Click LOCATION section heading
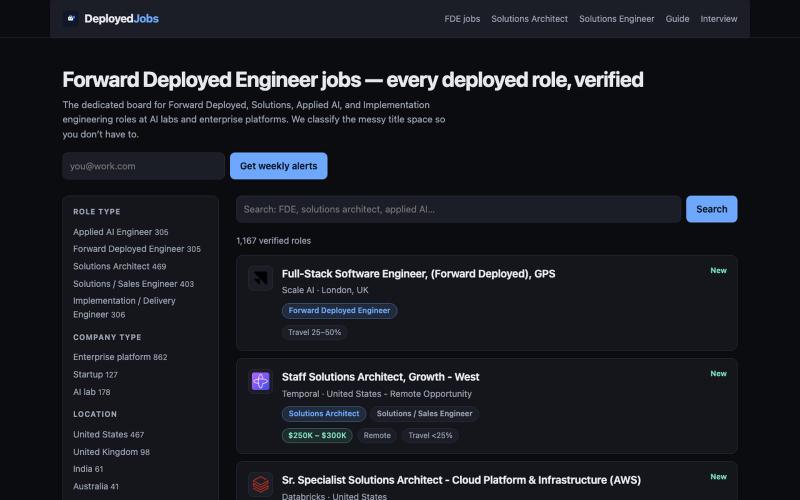The height and width of the screenshot is (500, 800). (95, 414)
